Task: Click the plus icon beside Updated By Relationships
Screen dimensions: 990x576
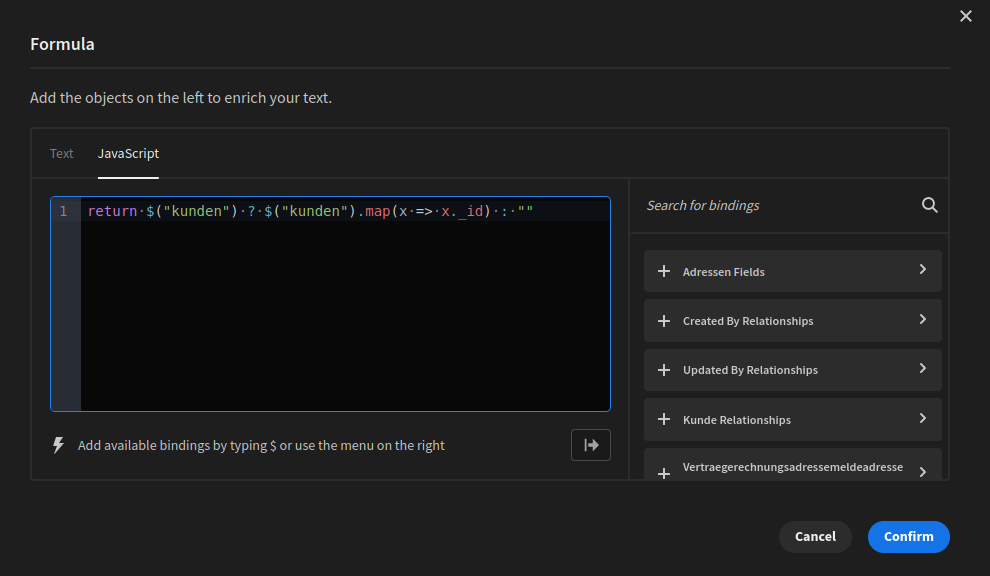Action: [664, 370]
